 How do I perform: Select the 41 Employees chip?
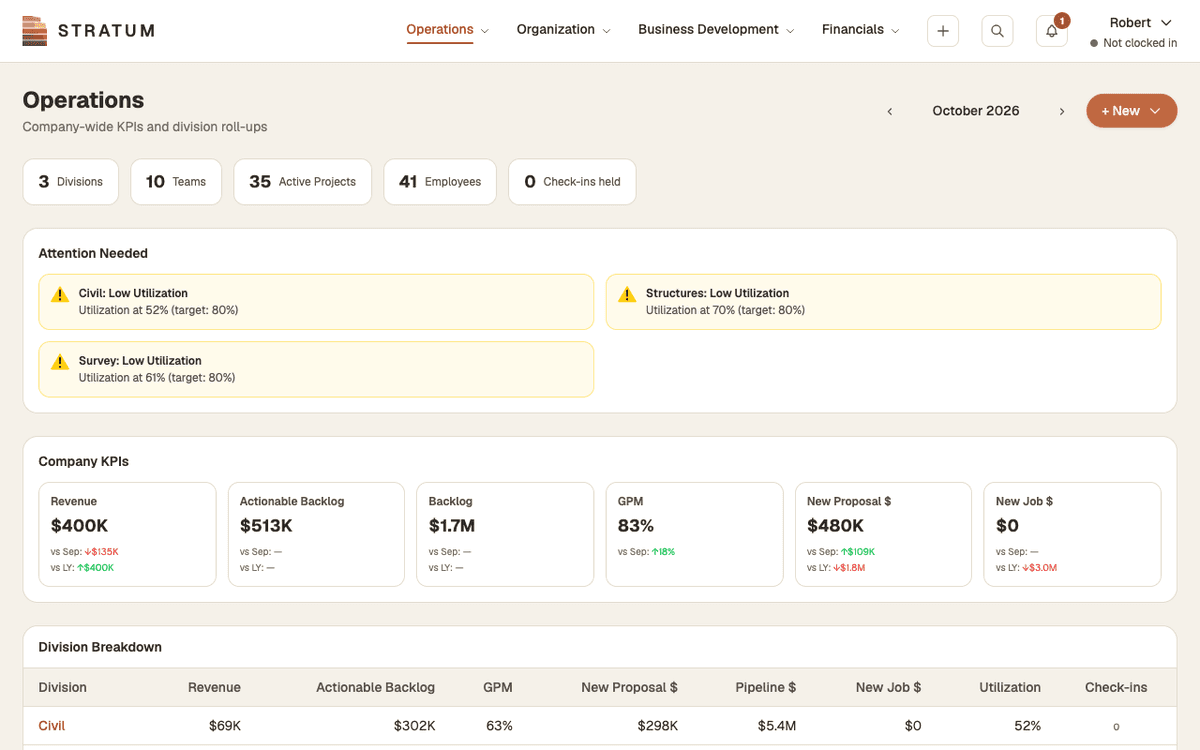point(440,182)
